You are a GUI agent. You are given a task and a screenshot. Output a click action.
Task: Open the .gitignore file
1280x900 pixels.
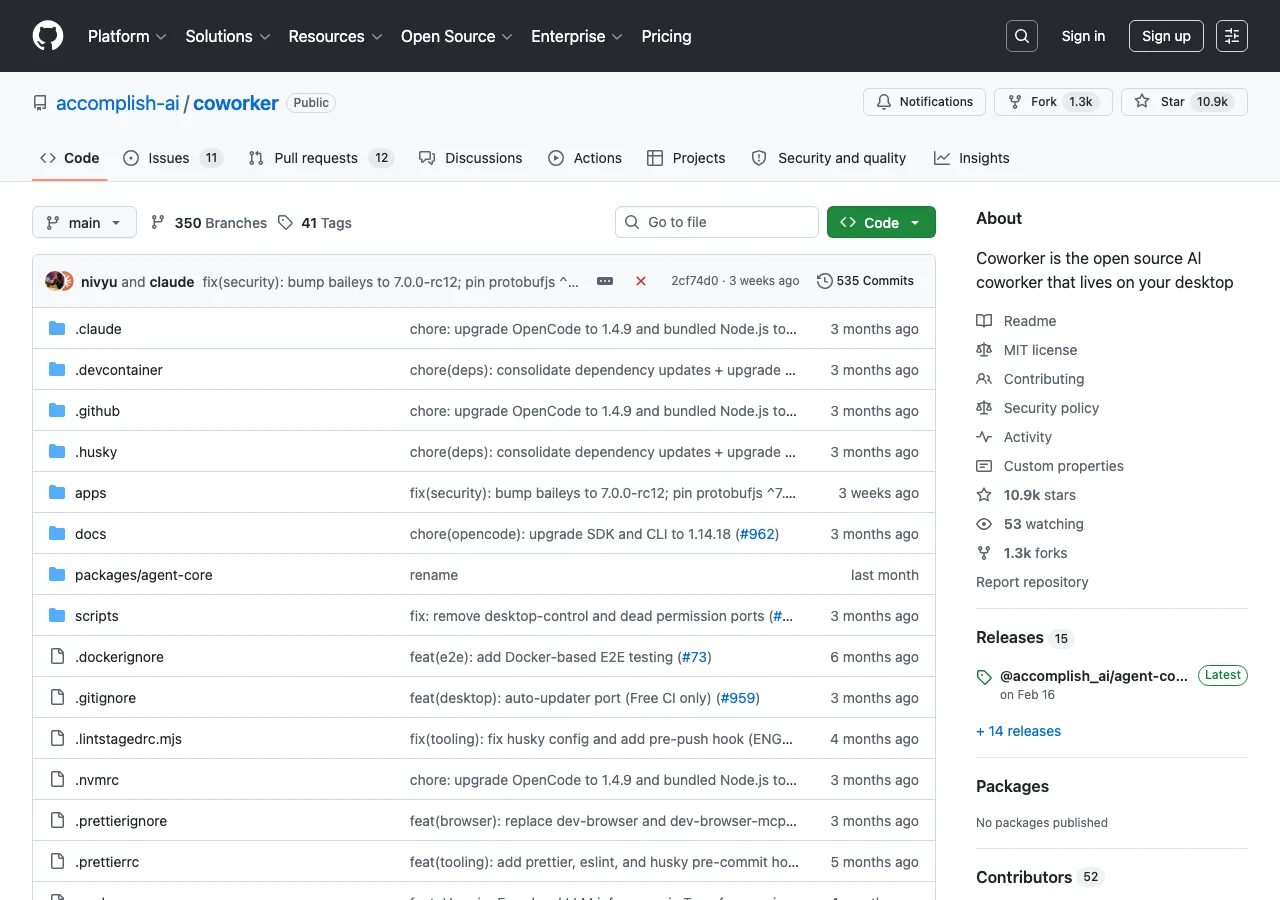tap(105, 698)
